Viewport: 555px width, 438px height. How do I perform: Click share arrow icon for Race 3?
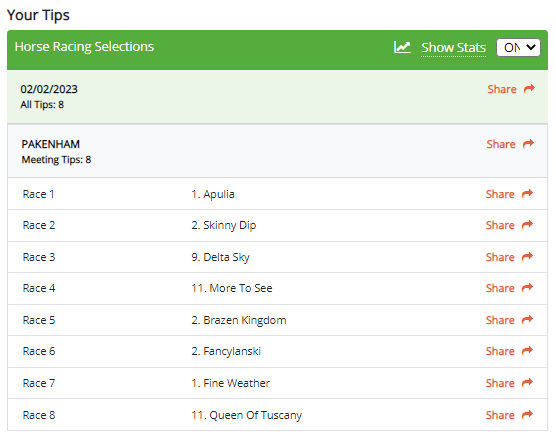(x=527, y=257)
